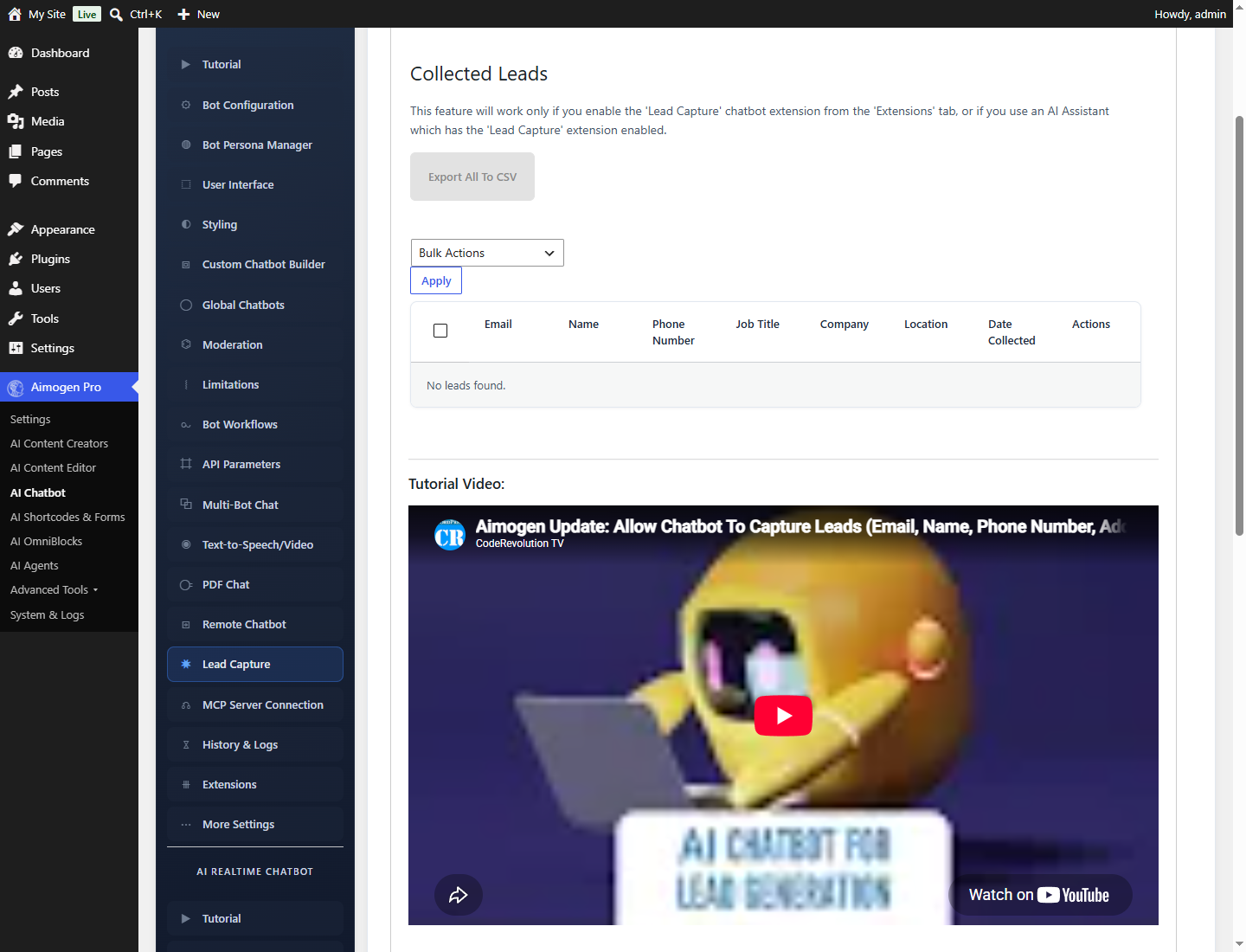Click the Bot Configuration gear icon
This screenshot has height=952, width=1246.
click(186, 105)
